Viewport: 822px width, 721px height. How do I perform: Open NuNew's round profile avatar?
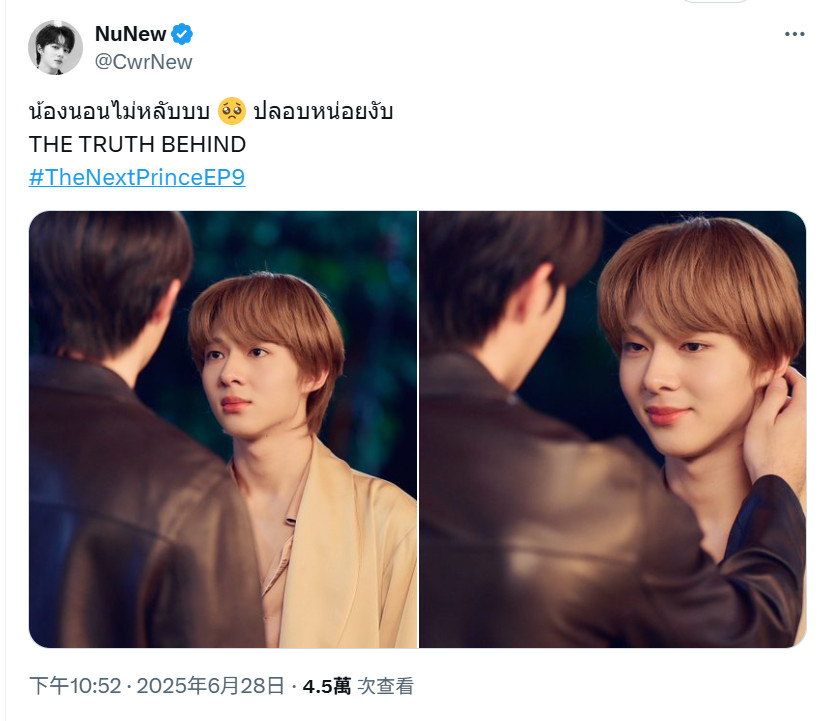[55, 48]
